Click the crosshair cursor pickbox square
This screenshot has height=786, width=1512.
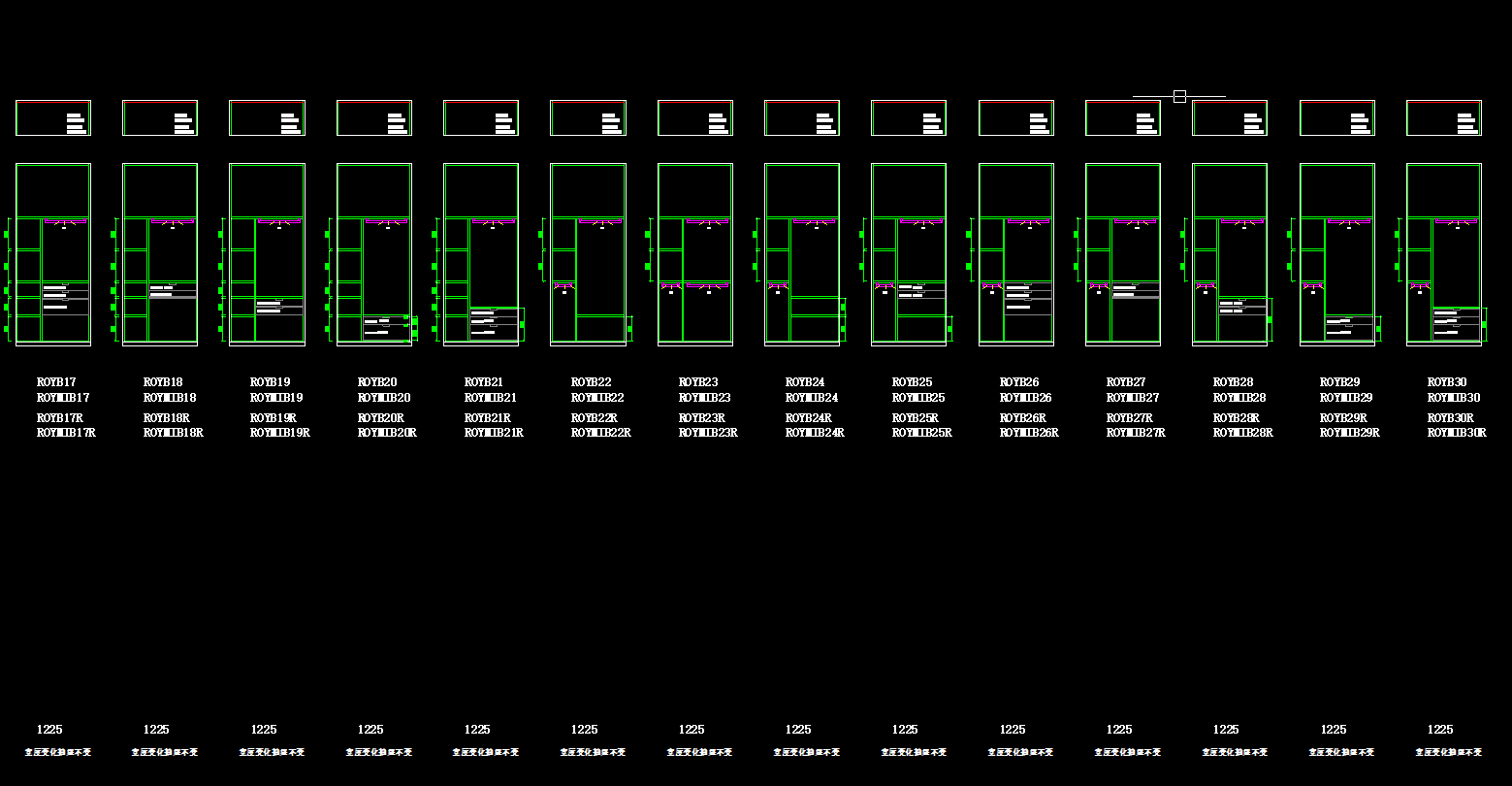pyautogui.click(x=1179, y=96)
